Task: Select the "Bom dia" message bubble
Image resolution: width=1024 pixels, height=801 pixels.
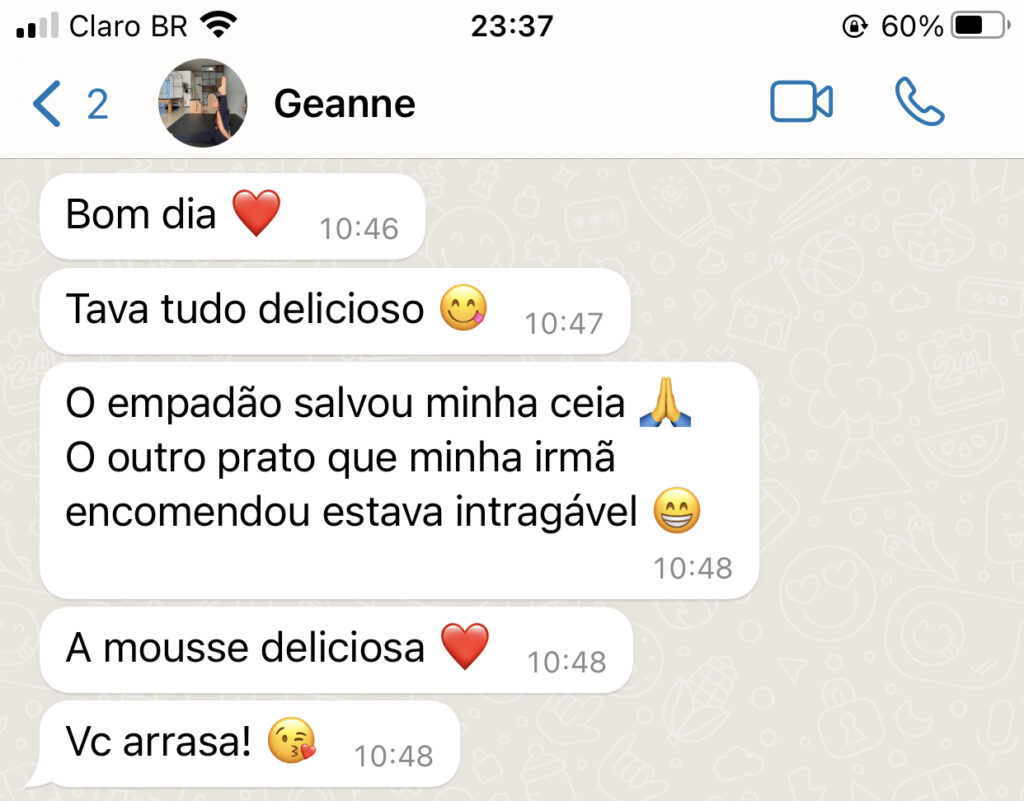Action: (232, 216)
